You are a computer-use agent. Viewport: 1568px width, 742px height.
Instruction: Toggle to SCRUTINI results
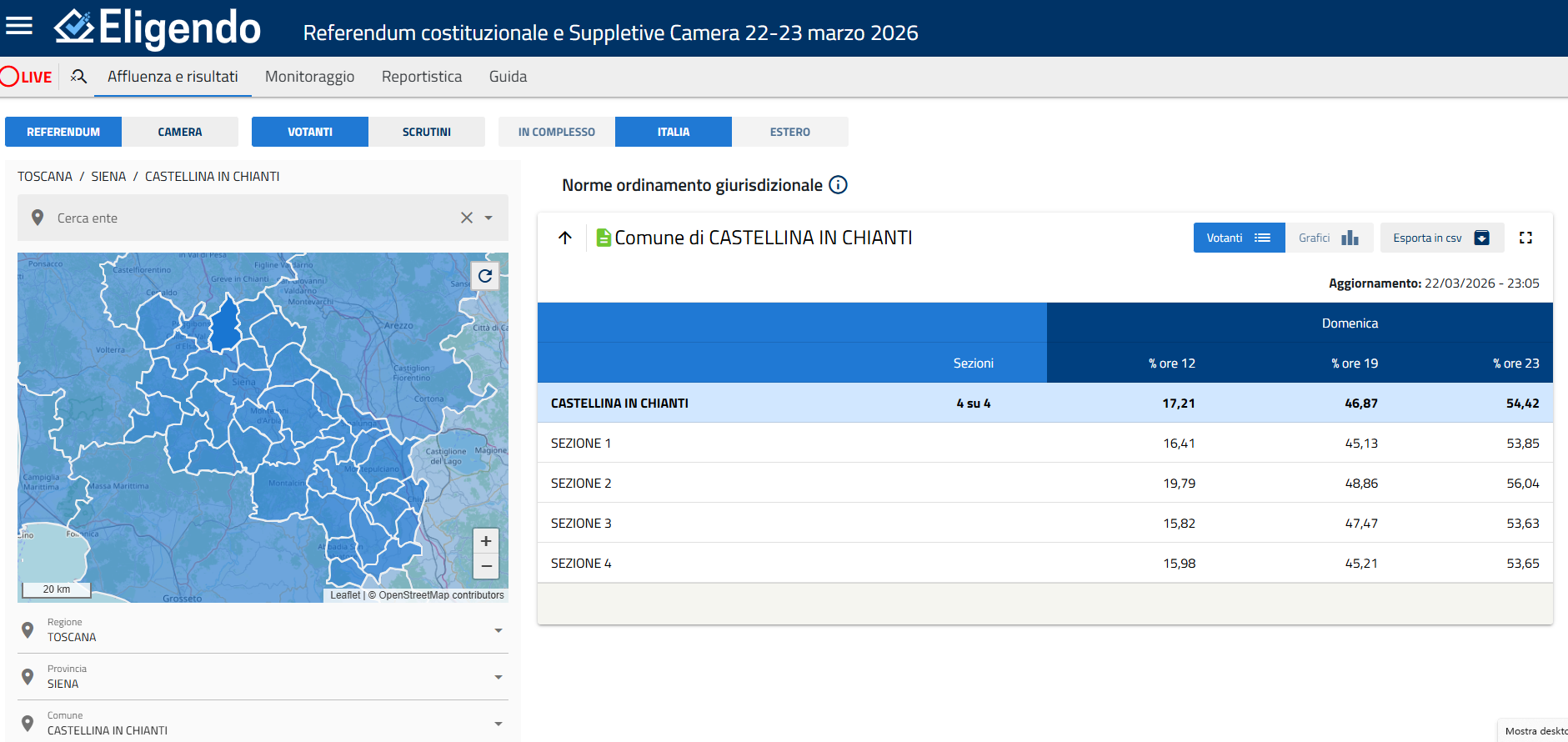click(x=426, y=132)
